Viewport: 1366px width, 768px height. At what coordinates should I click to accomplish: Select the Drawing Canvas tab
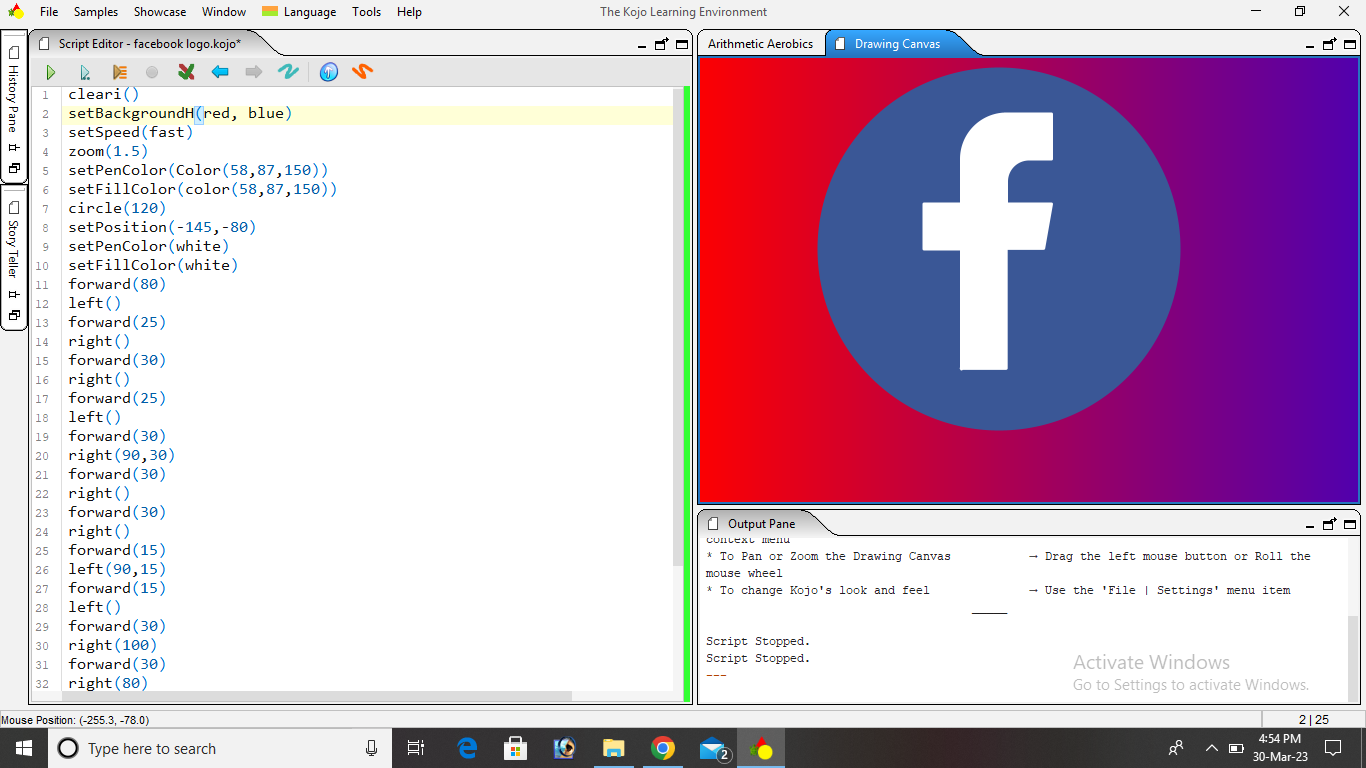(x=896, y=44)
